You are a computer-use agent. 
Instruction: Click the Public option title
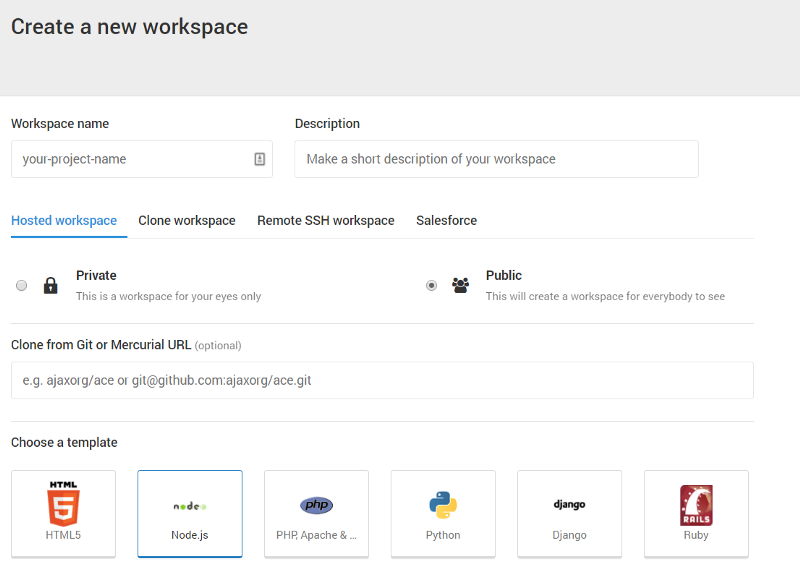(x=504, y=276)
